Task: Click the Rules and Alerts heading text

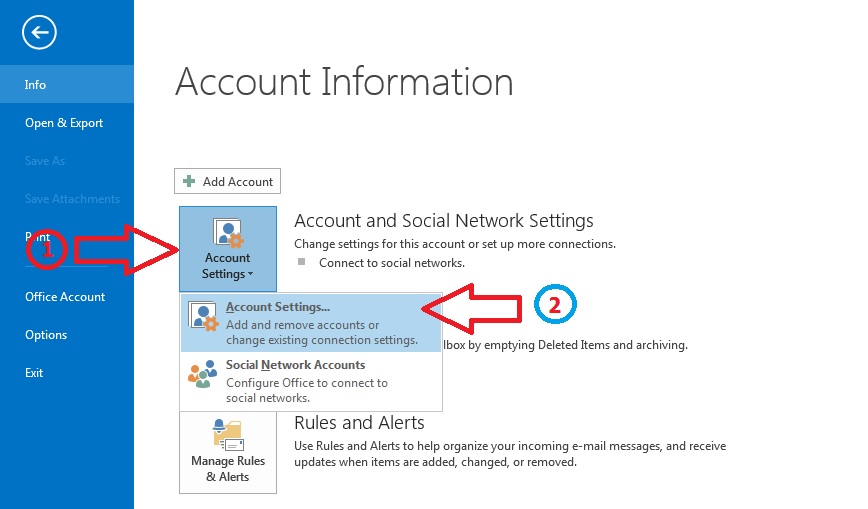Action: 359,423
